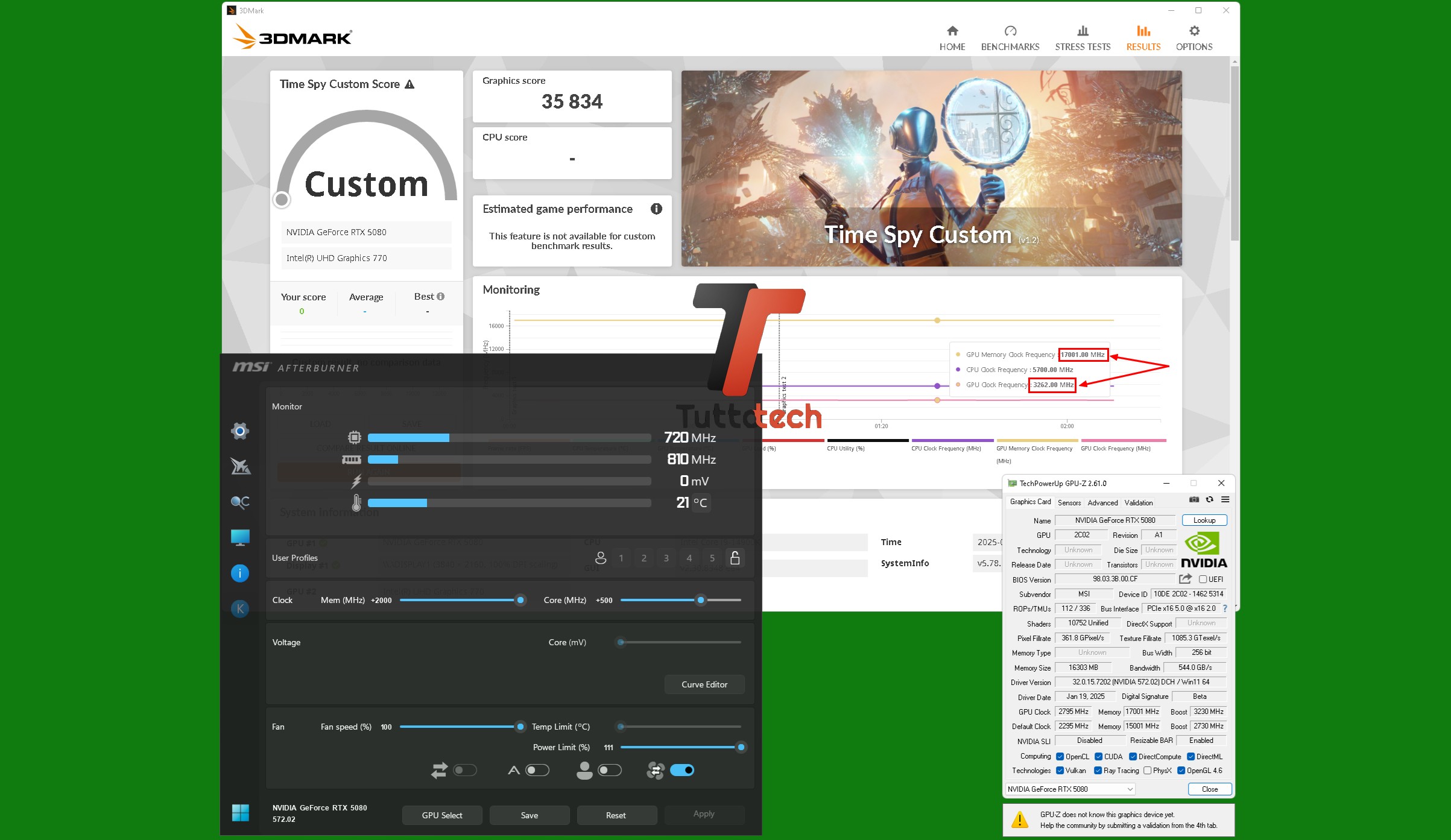Screen dimensions: 1451x840
Task: Open Benchmarks in the 3DMark navigation
Action: (x=1010, y=36)
